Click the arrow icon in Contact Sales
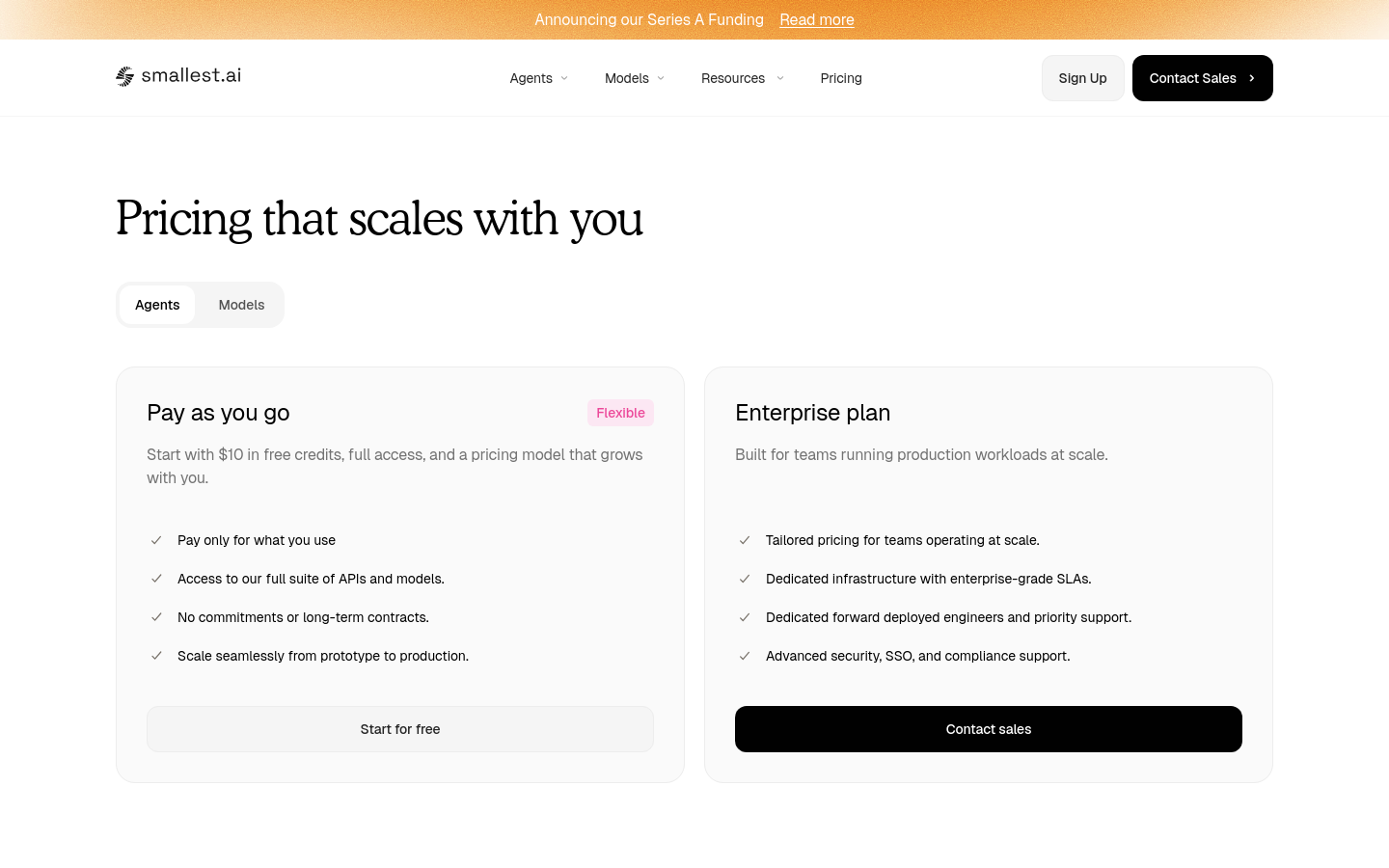The width and height of the screenshot is (1389, 868). tap(1252, 78)
